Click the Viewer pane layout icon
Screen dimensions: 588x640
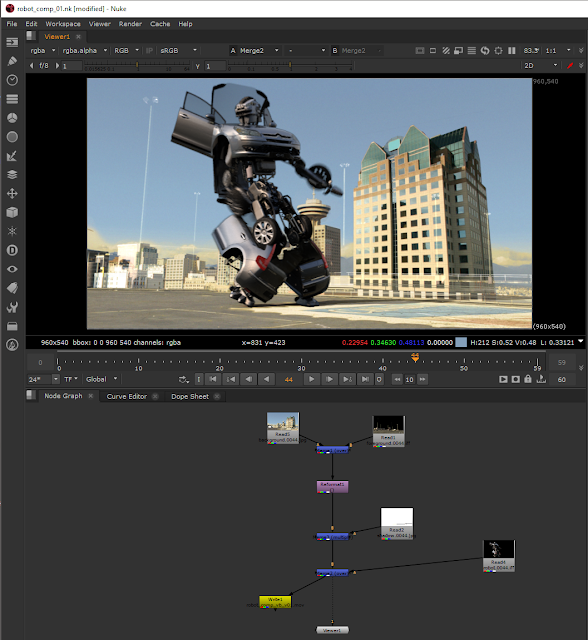(x=31, y=36)
